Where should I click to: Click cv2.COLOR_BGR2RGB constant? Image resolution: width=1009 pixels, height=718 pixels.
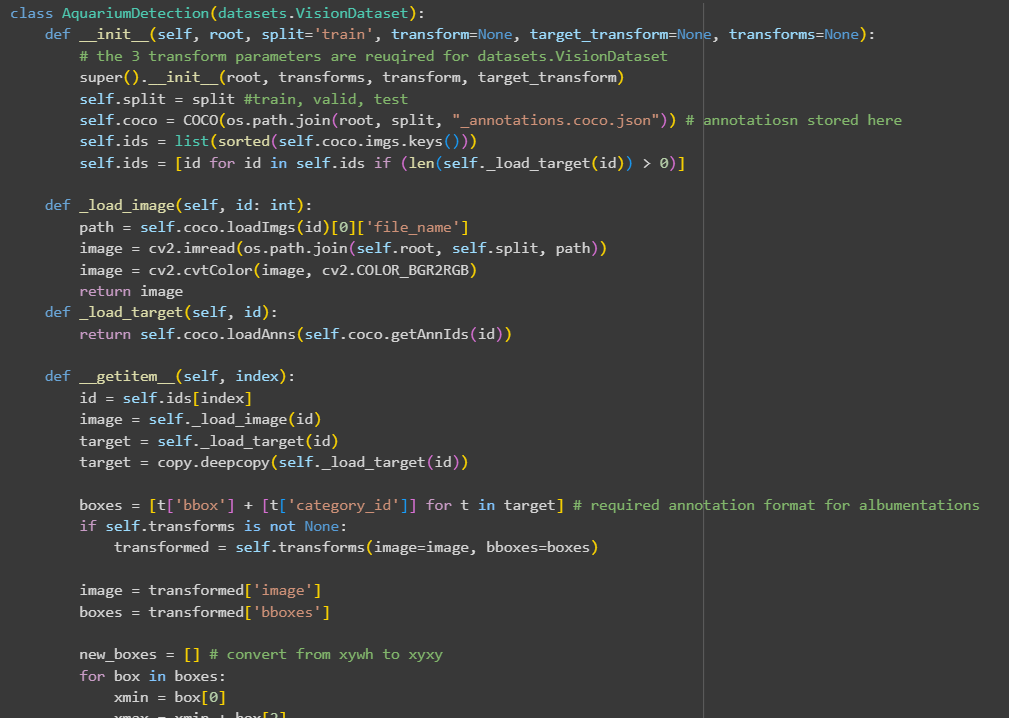pos(395,270)
